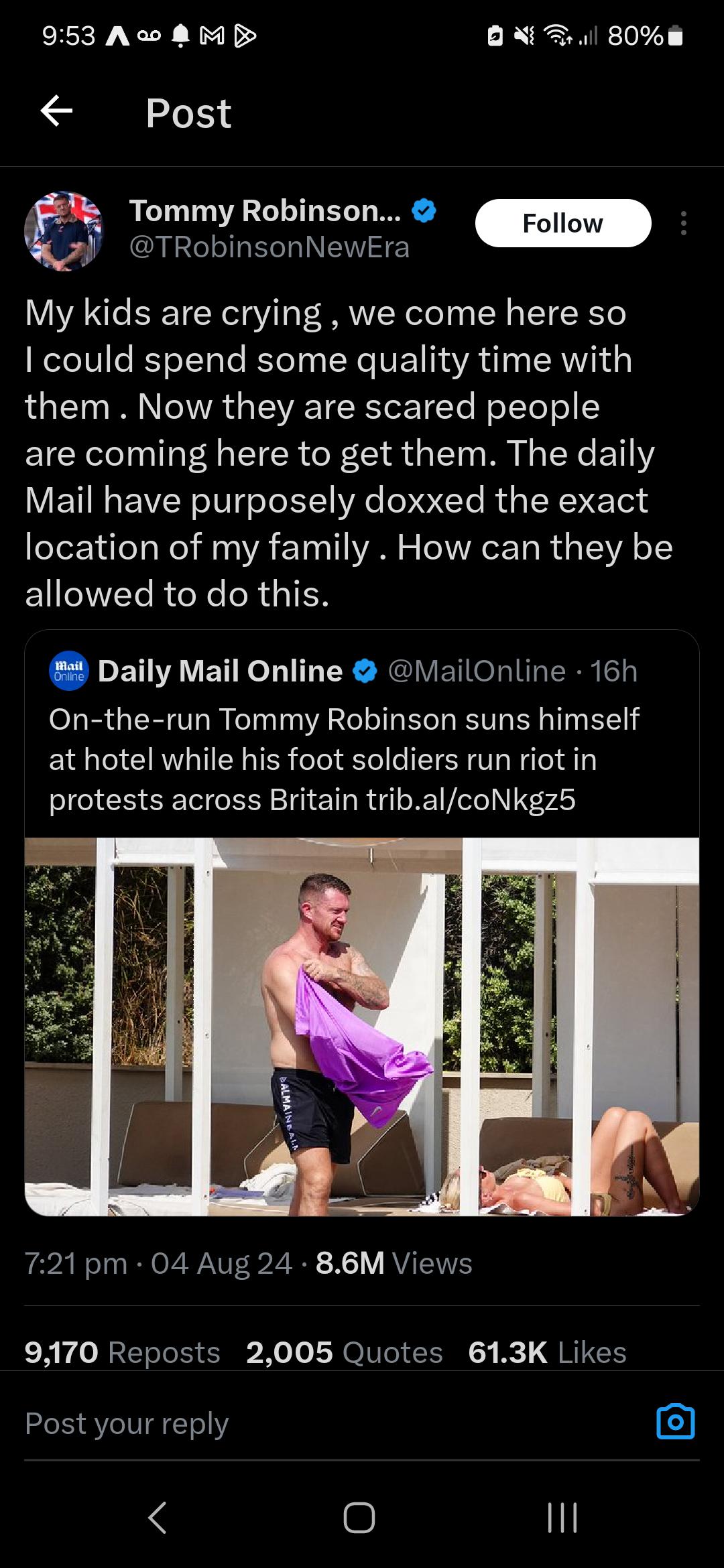Focus the Post your reply field

(x=335, y=1422)
